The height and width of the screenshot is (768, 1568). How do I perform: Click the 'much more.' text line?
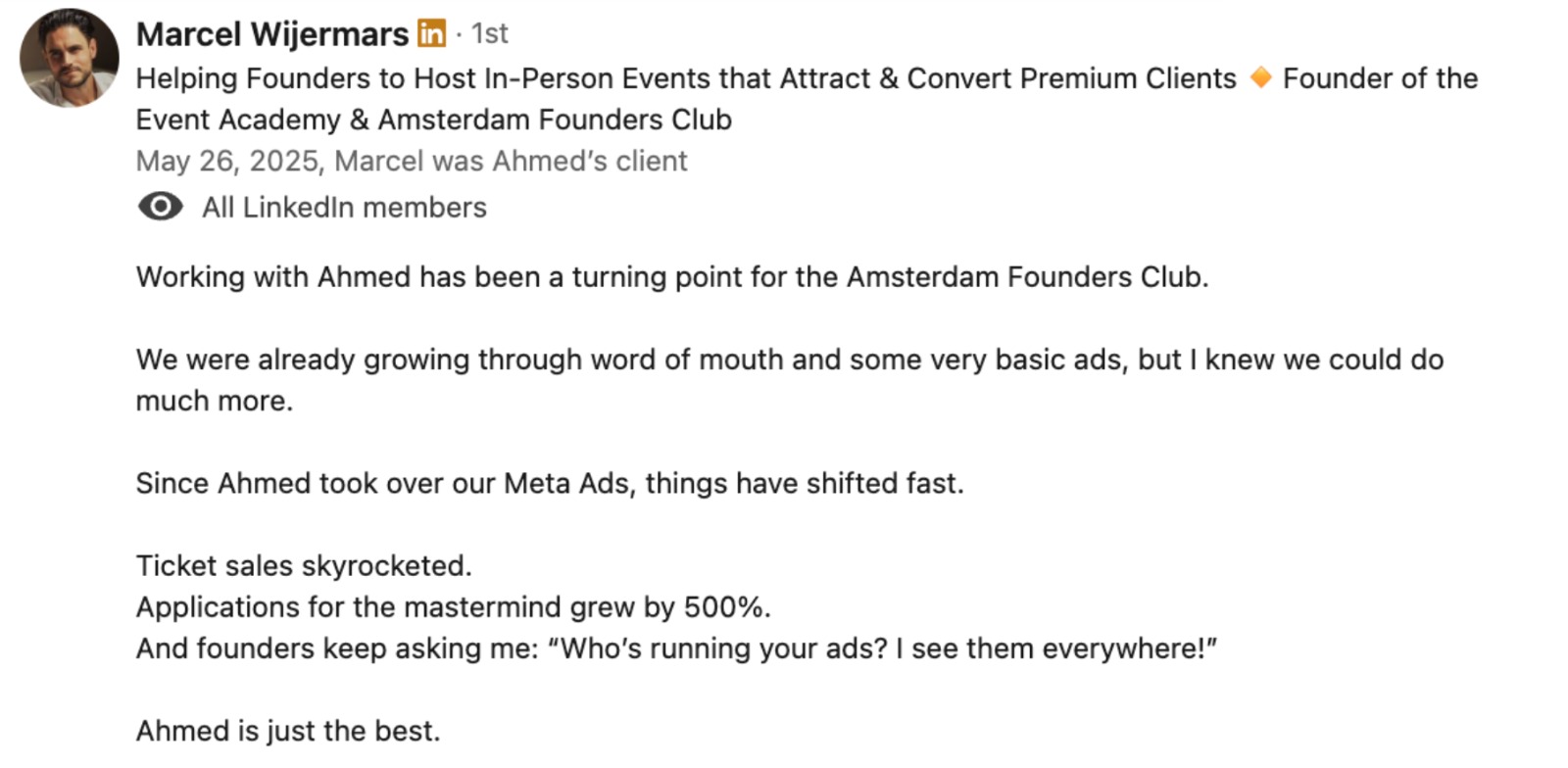[x=214, y=401]
